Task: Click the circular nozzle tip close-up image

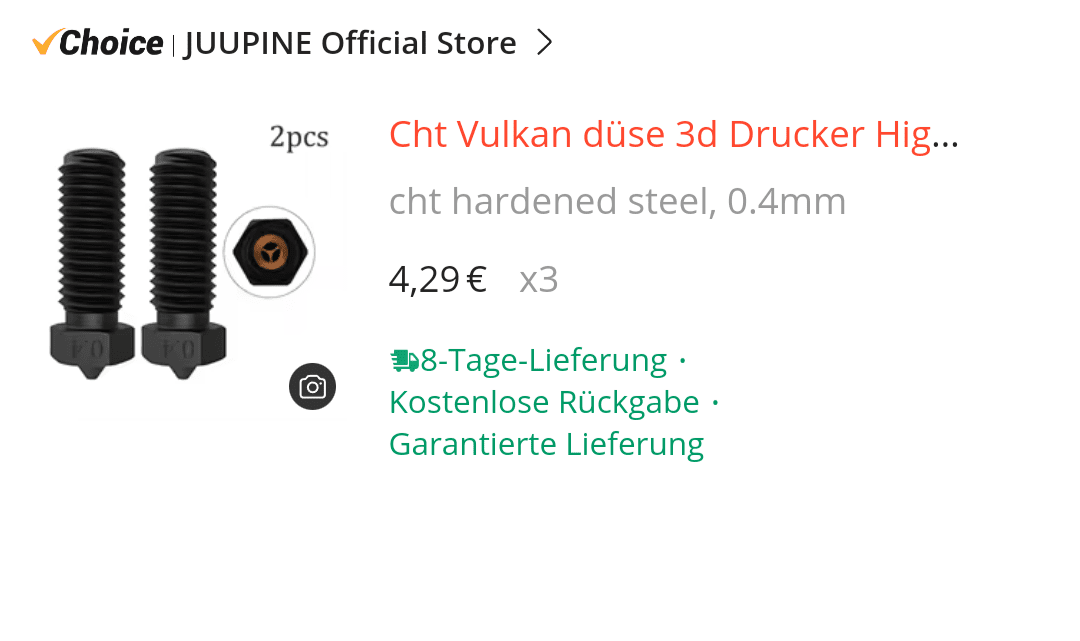Action: pos(269,252)
